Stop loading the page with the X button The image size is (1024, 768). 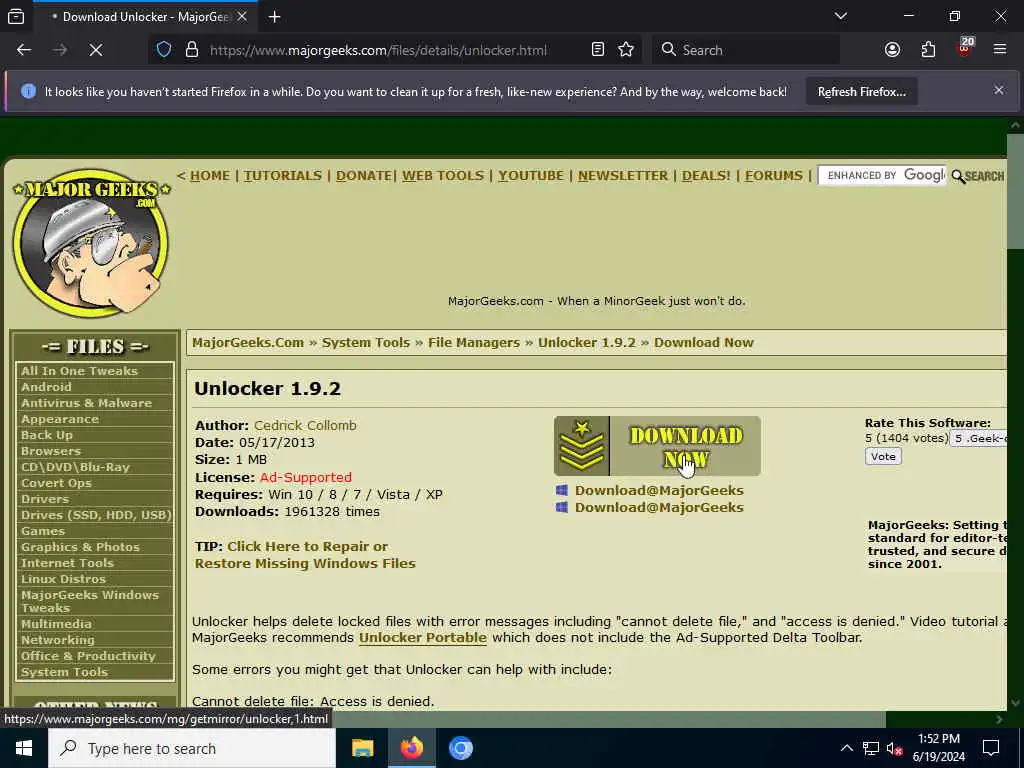[x=95, y=50]
